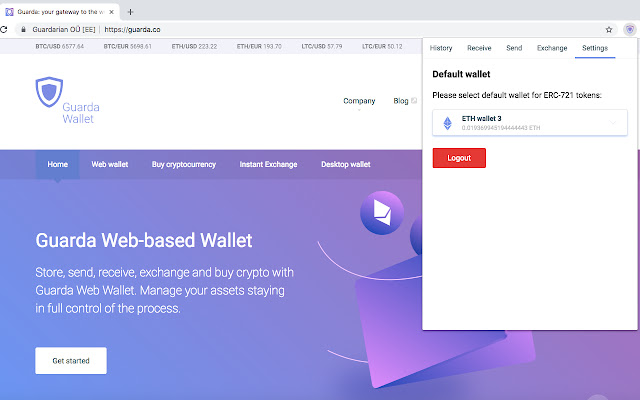Click the ETH wallet 3 balance text
This screenshot has width=640, height=400.
point(501,128)
